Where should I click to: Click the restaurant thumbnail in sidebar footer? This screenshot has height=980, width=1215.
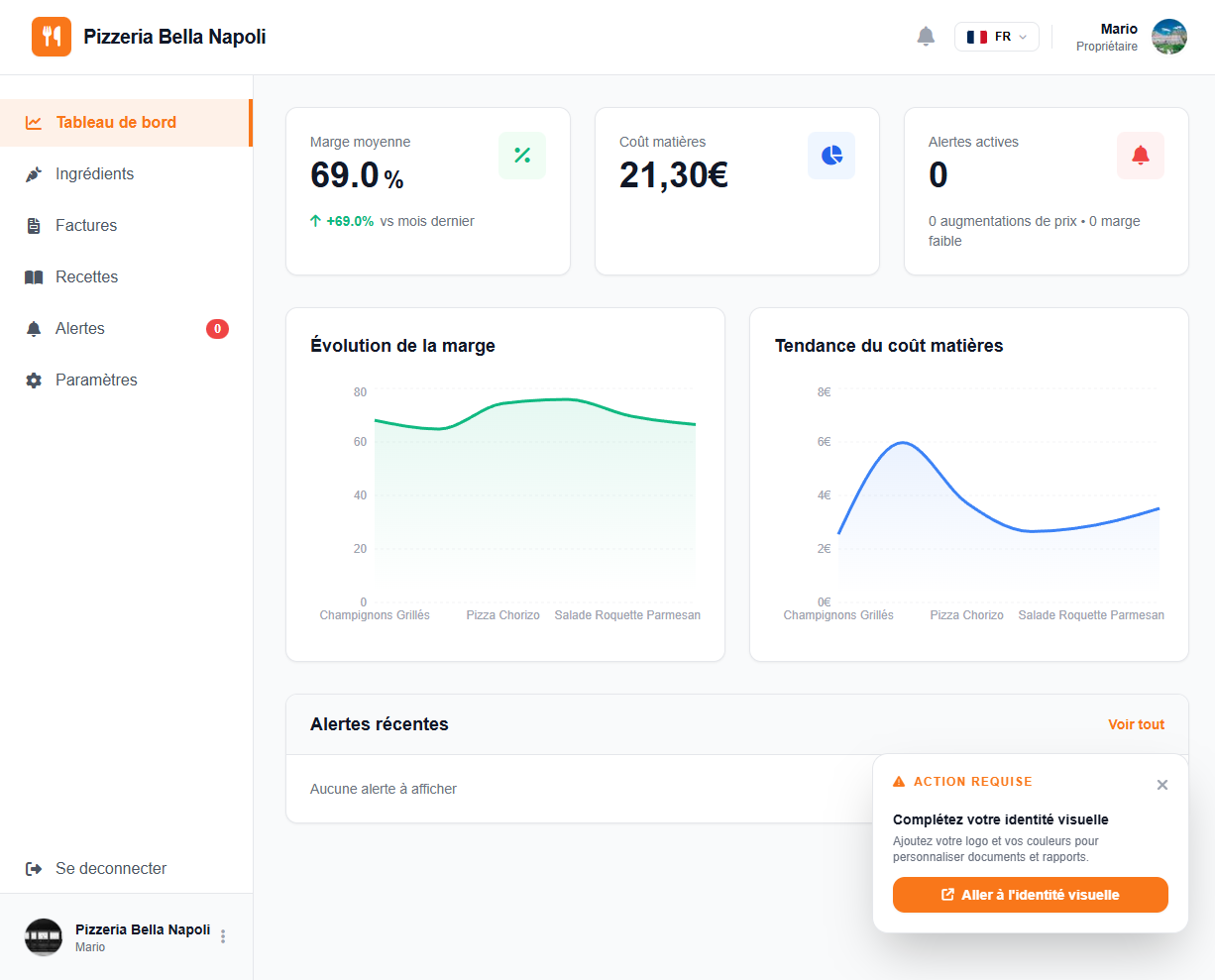point(44,936)
